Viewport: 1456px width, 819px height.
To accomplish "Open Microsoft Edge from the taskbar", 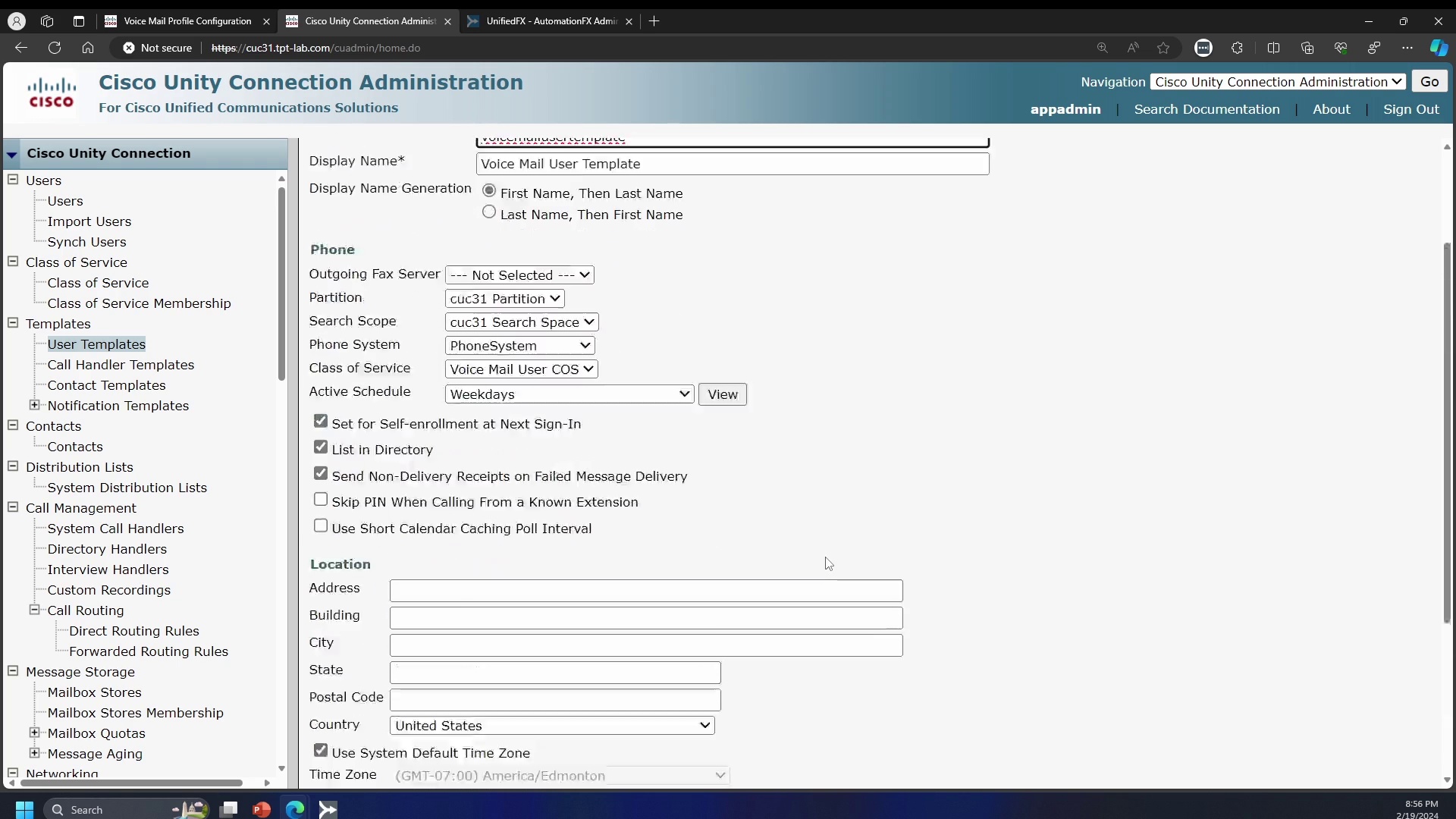I will click(x=295, y=809).
